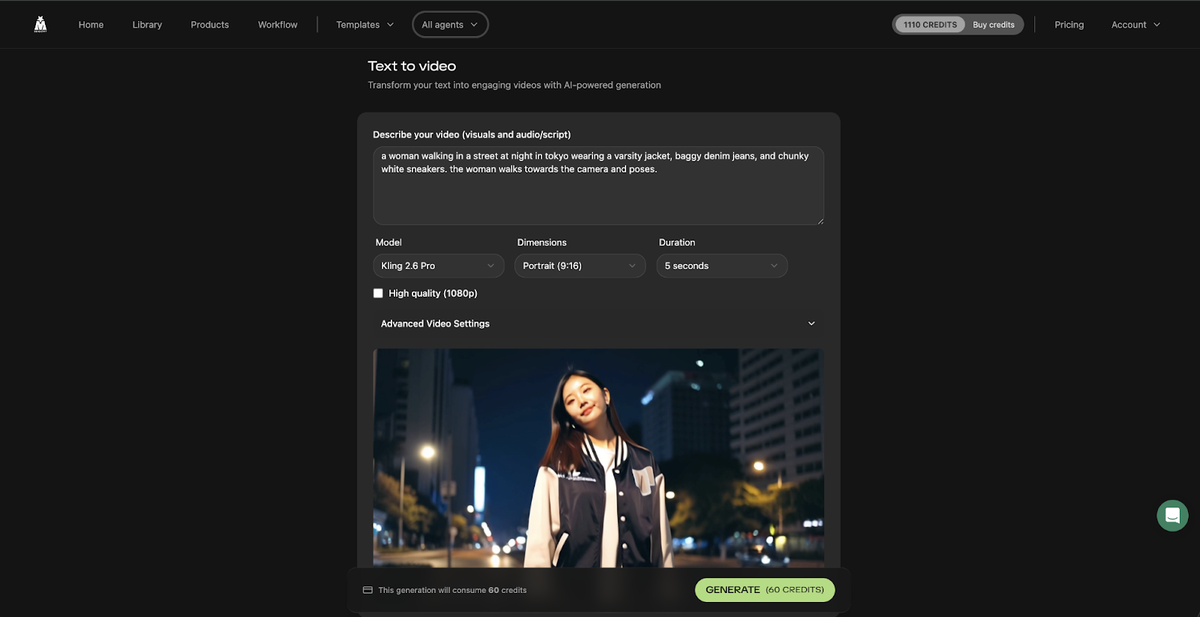Image resolution: width=1200 pixels, height=617 pixels.
Task: Click the Buy credits button
Action: tap(993, 25)
